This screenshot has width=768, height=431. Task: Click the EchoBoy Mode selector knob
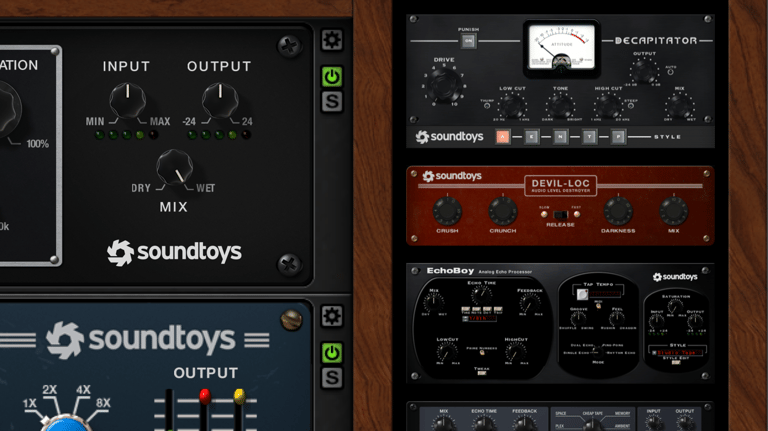coord(598,353)
